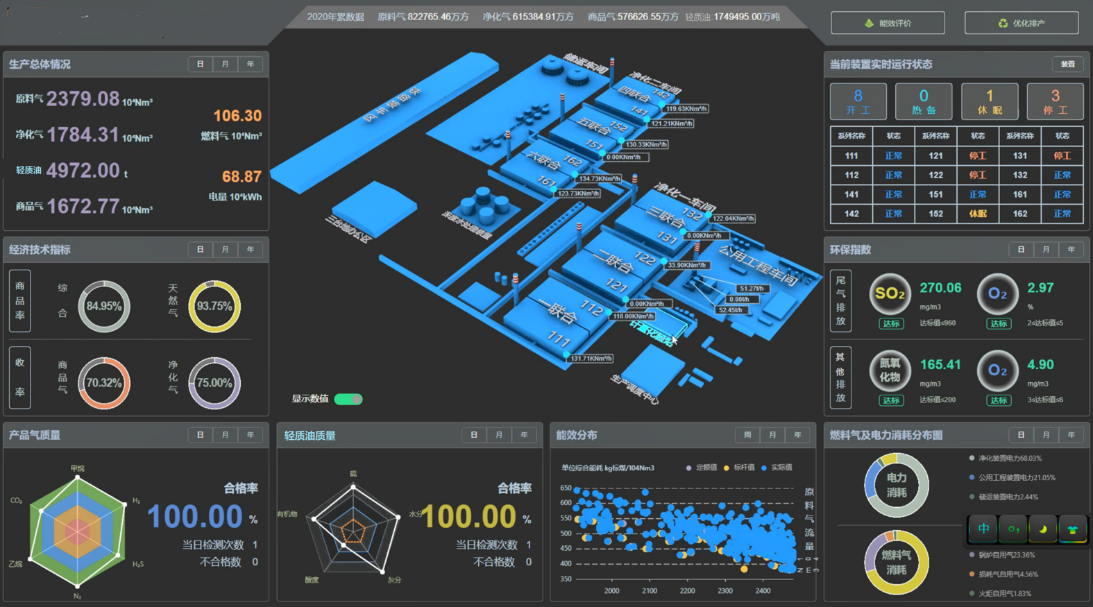Select 日 tab in 环保指数 panel
Image resolution: width=1093 pixels, height=607 pixels.
point(1020,249)
